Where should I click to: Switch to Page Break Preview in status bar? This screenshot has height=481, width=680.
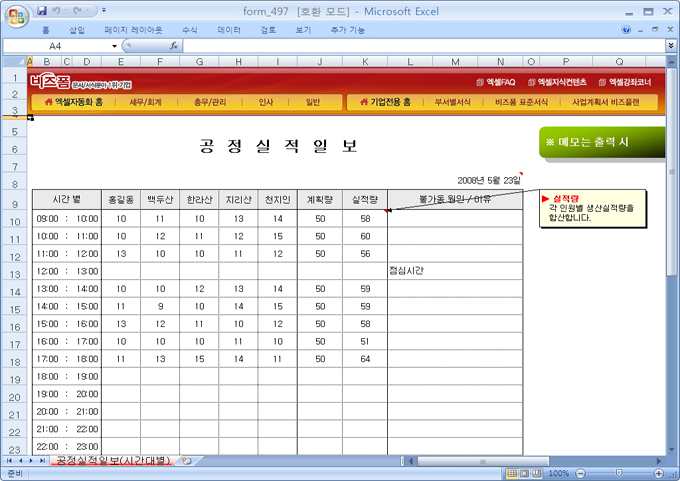point(538,473)
